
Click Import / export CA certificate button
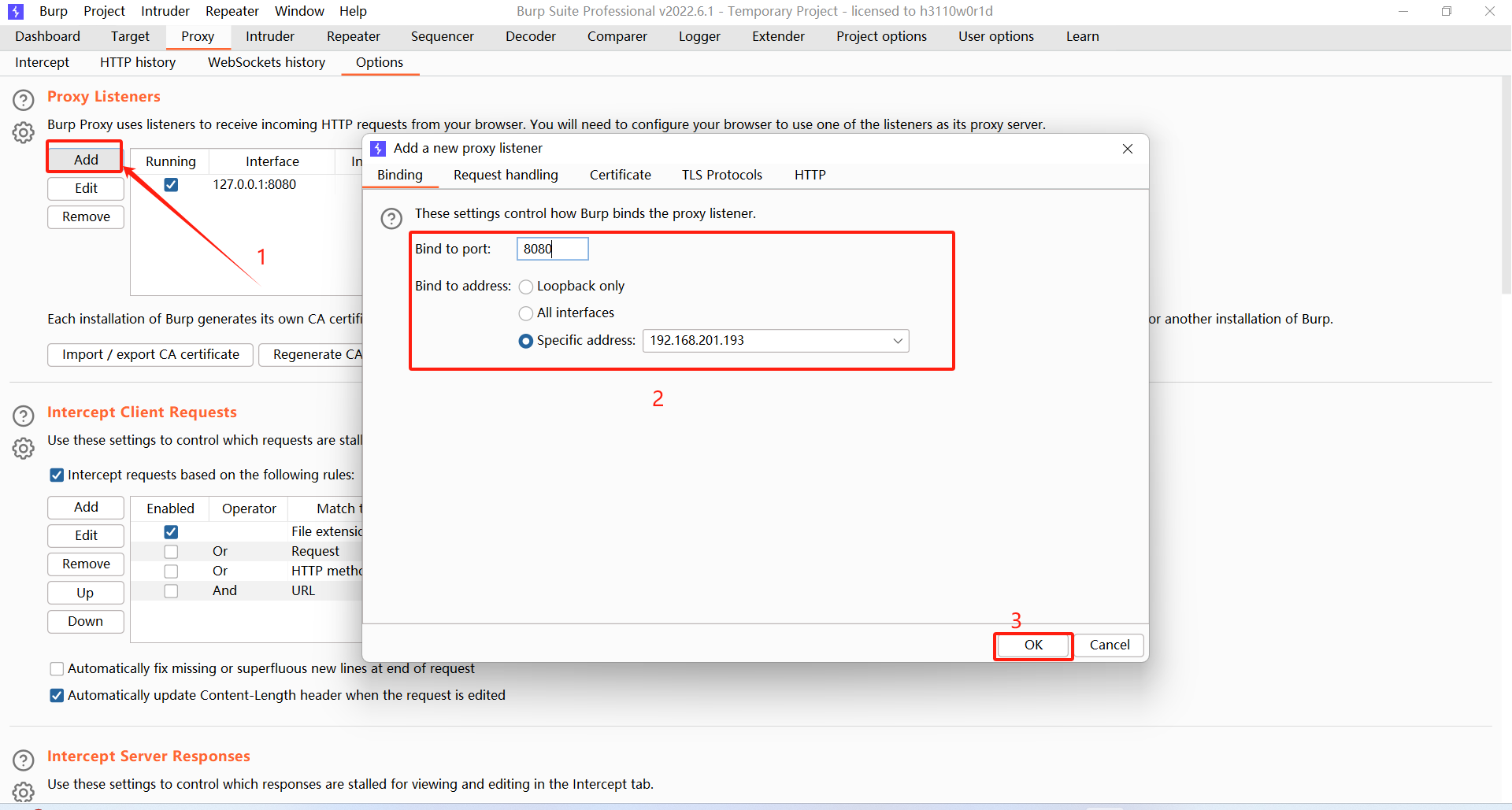[150, 354]
